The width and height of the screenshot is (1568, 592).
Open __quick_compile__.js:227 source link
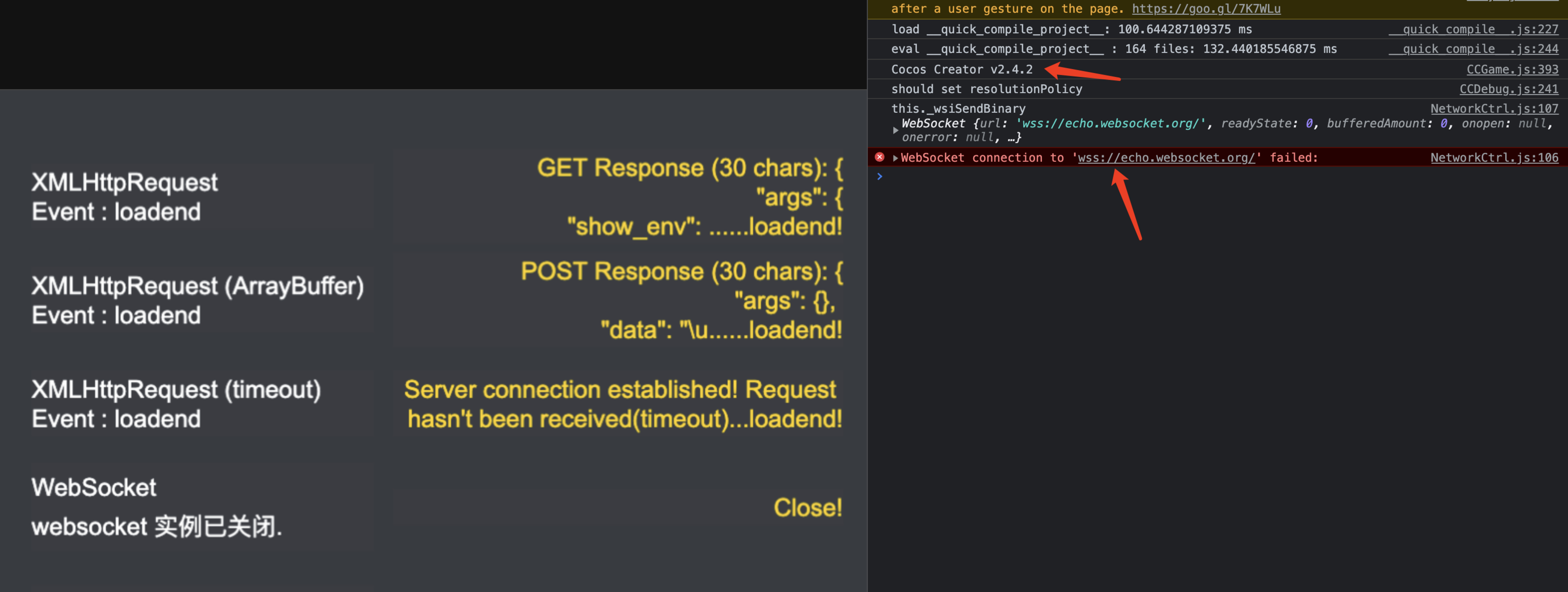pos(1473,29)
